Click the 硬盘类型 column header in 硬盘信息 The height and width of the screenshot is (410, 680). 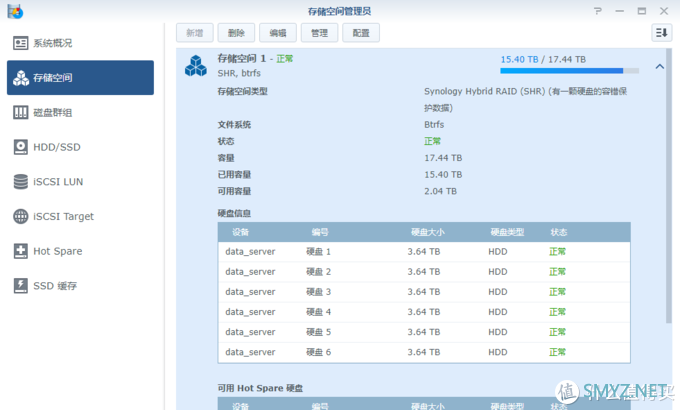pyautogui.click(x=507, y=232)
